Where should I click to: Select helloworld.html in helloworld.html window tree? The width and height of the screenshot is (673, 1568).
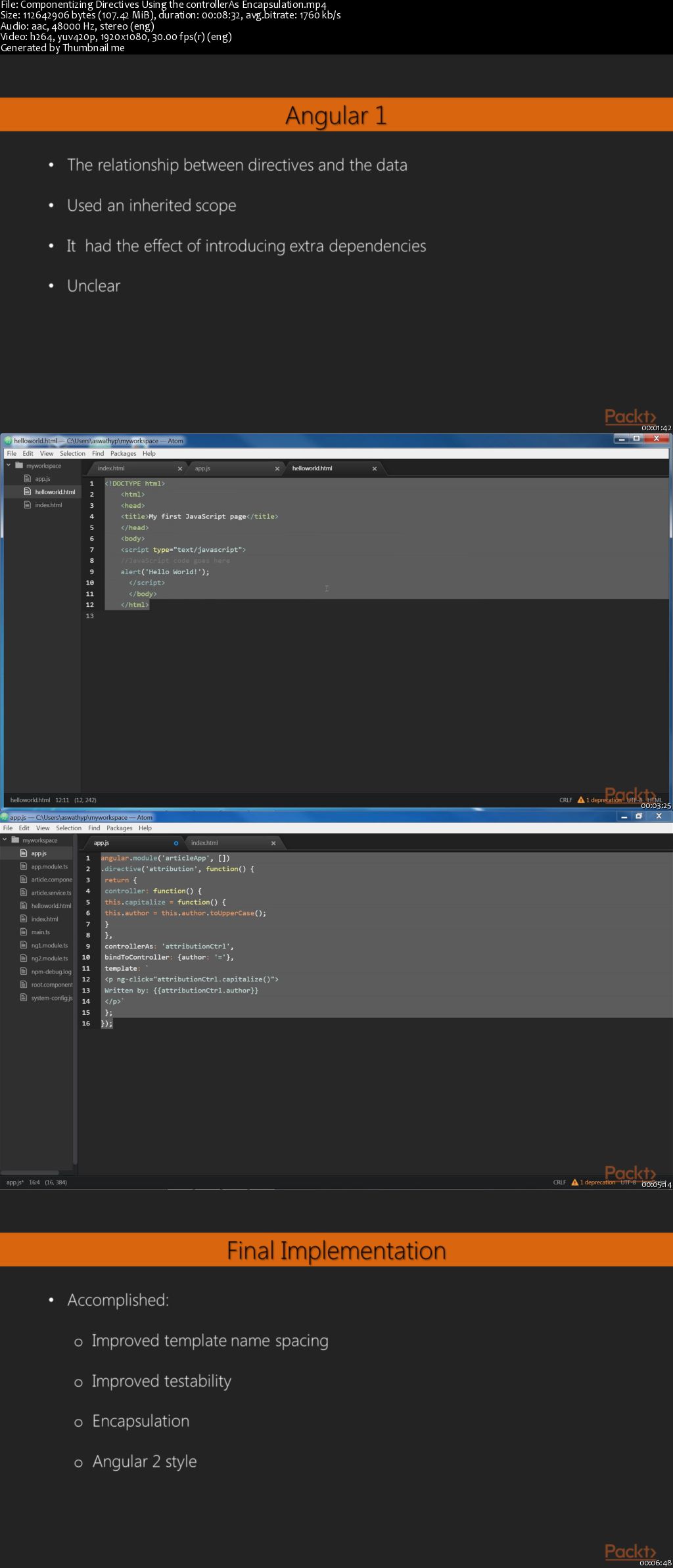pyautogui.click(x=43, y=492)
